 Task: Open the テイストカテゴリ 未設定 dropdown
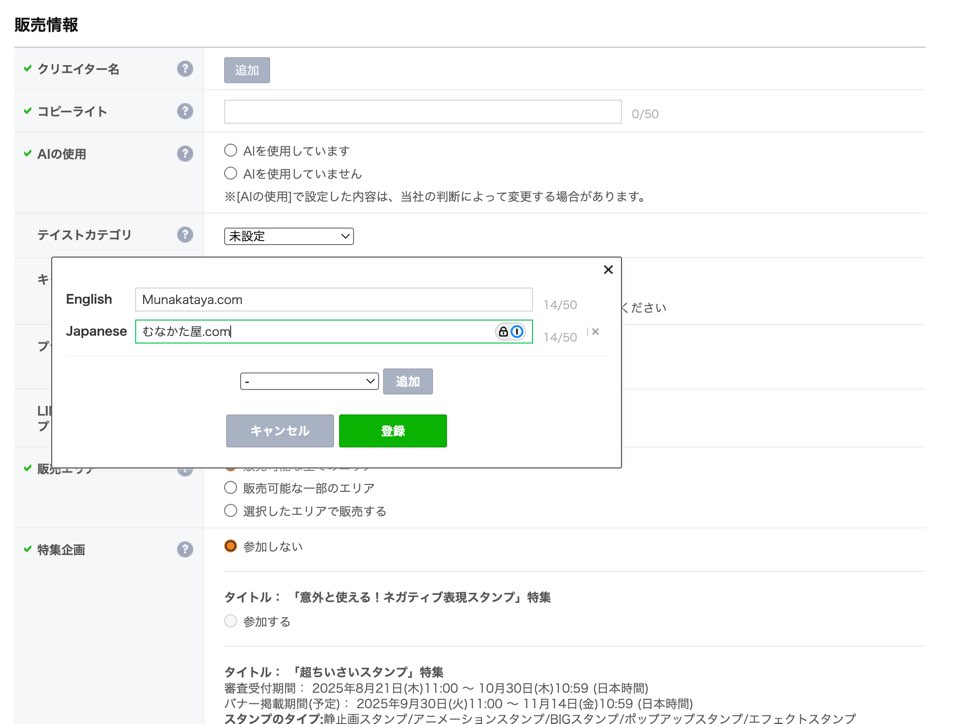point(288,236)
